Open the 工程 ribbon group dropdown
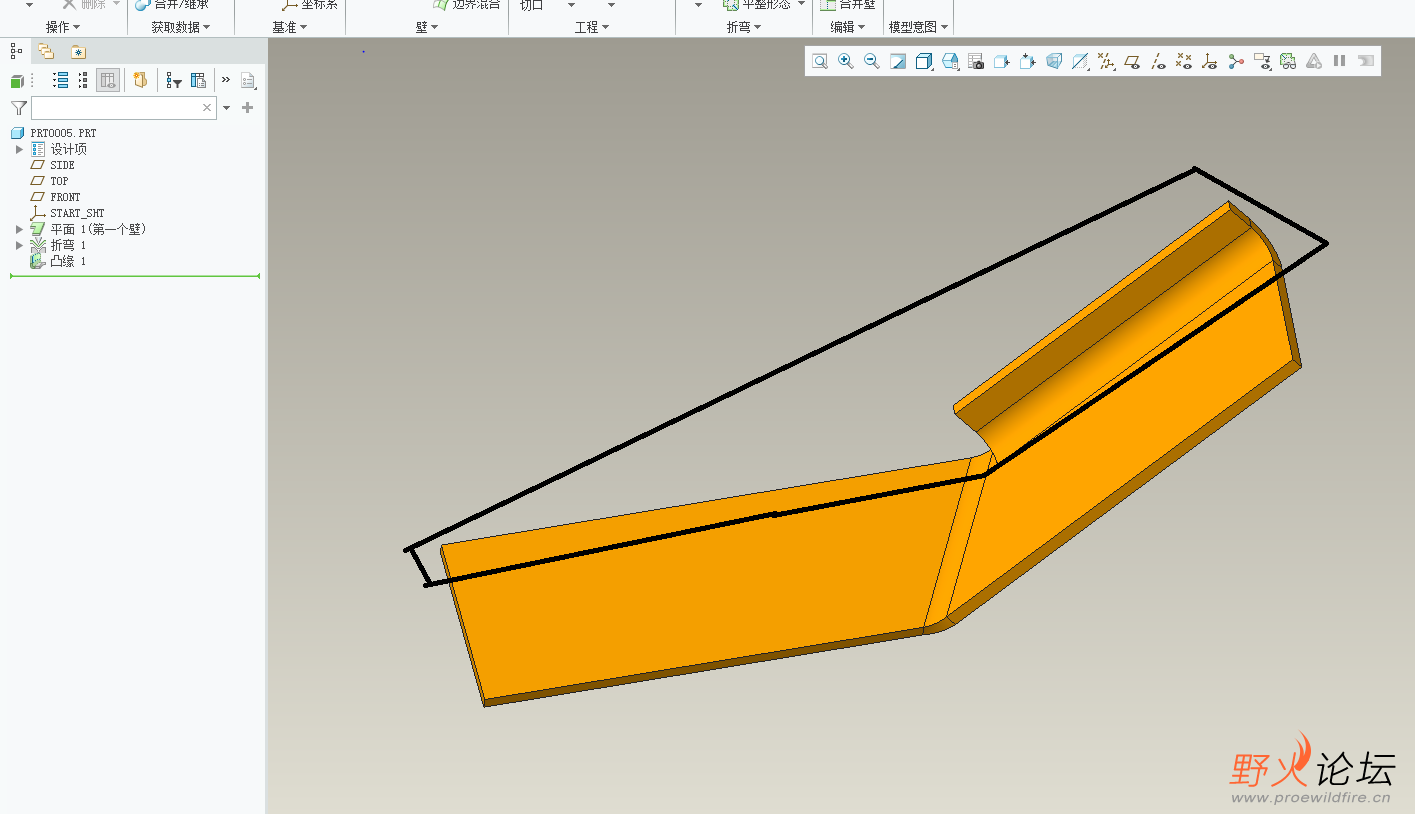1415x814 pixels. (x=592, y=27)
